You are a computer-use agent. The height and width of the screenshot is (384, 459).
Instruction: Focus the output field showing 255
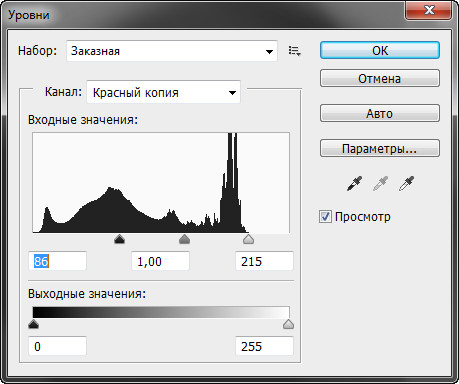click(x=264, y=346)
